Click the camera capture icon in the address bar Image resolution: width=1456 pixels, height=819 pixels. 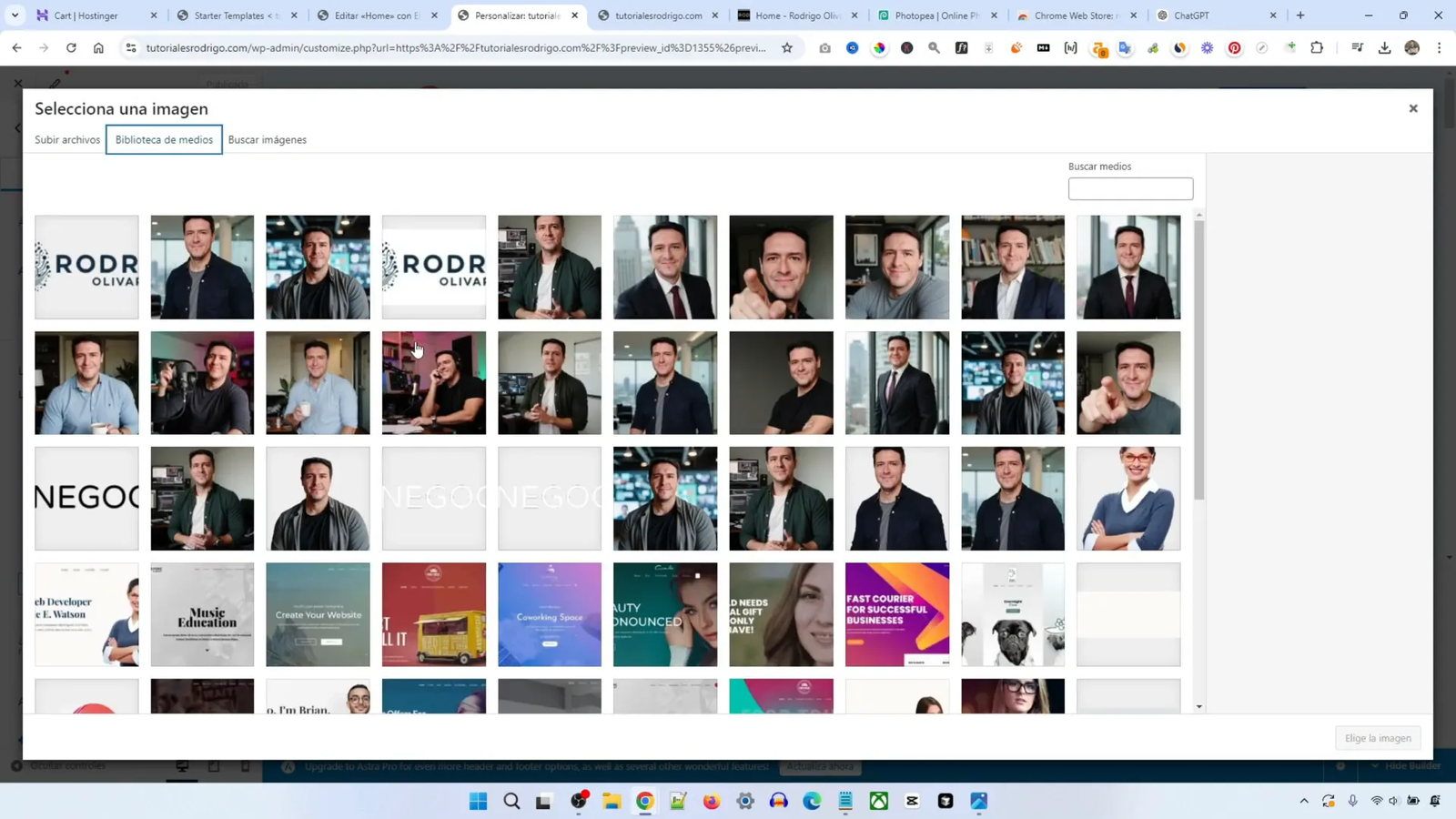(x=824, y=47)
